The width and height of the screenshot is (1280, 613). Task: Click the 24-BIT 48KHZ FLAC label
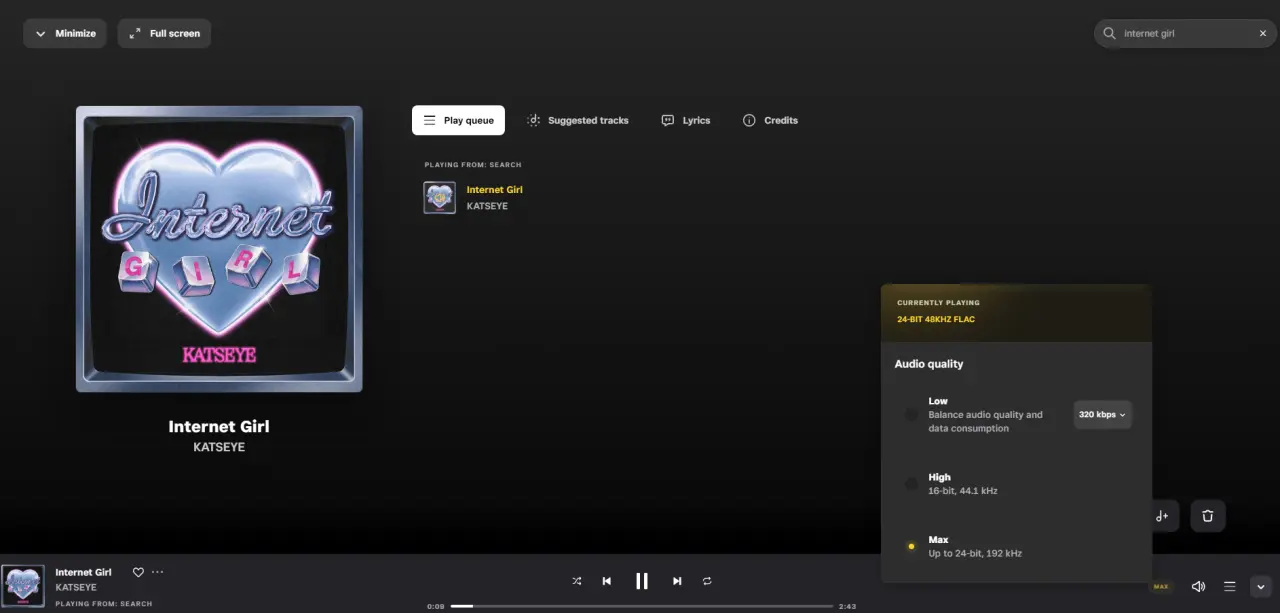coord(936,319)
